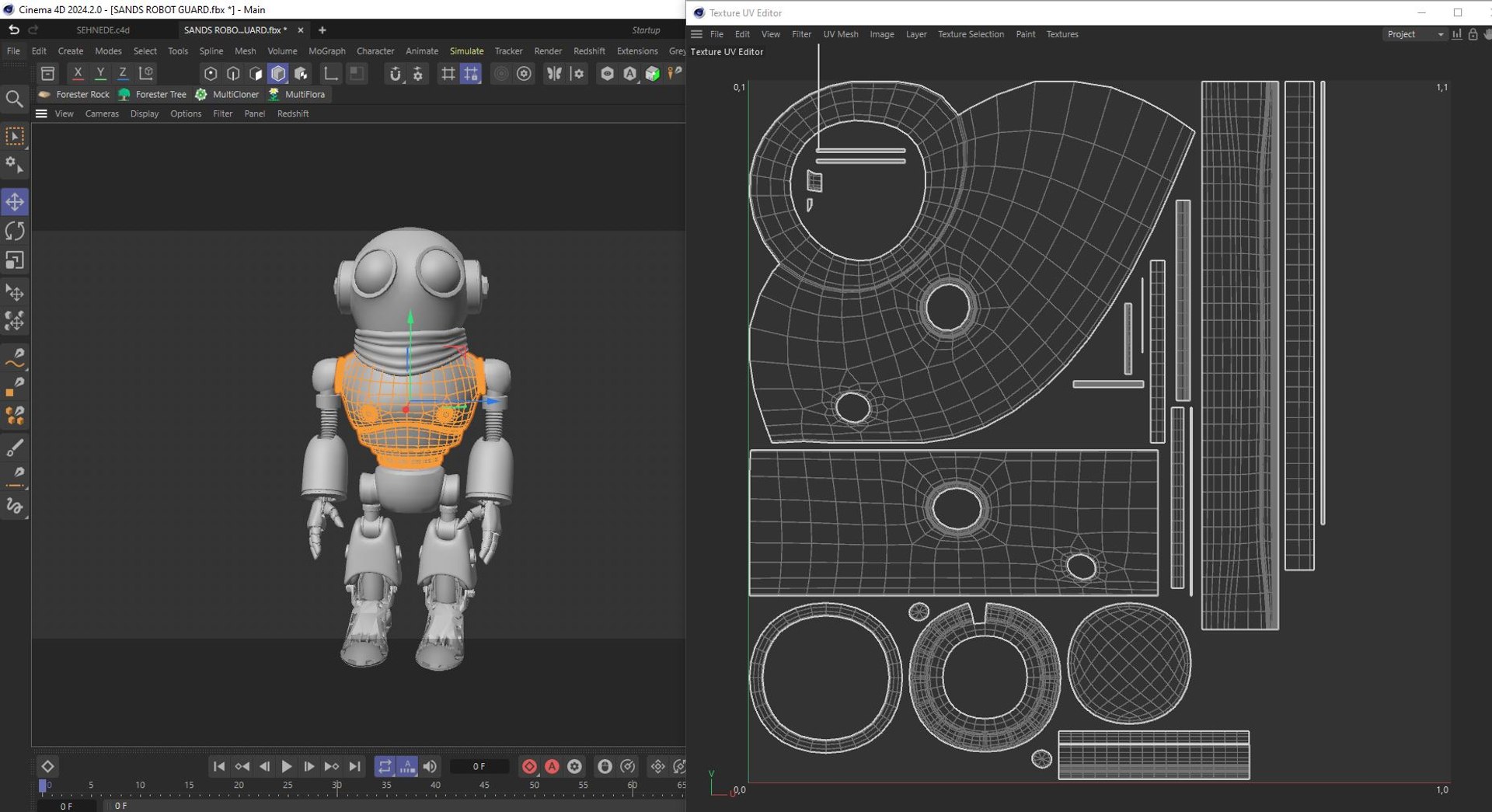Screen dimensions: 1492x812
Task: Click the current frame 0 F field
Action: pyautogui.click(x=479, y=766)
